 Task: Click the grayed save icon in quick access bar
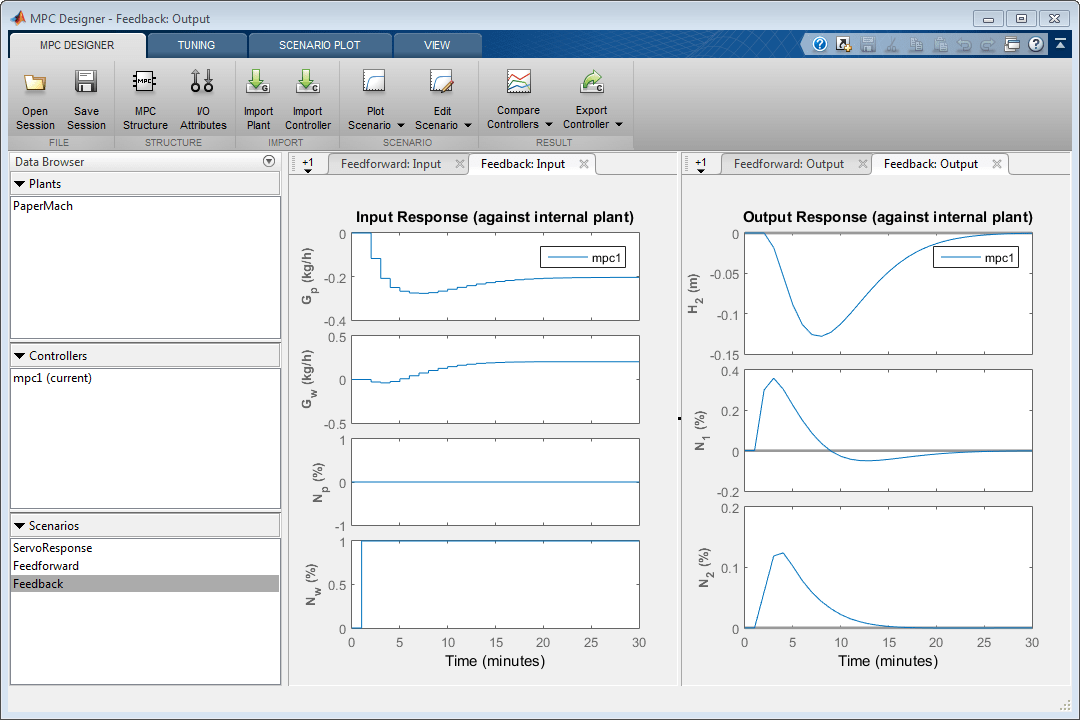(x=868, y=45)
